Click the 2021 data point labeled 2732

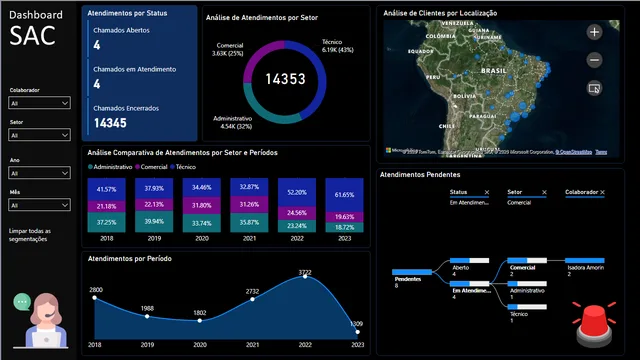point(253,299)
